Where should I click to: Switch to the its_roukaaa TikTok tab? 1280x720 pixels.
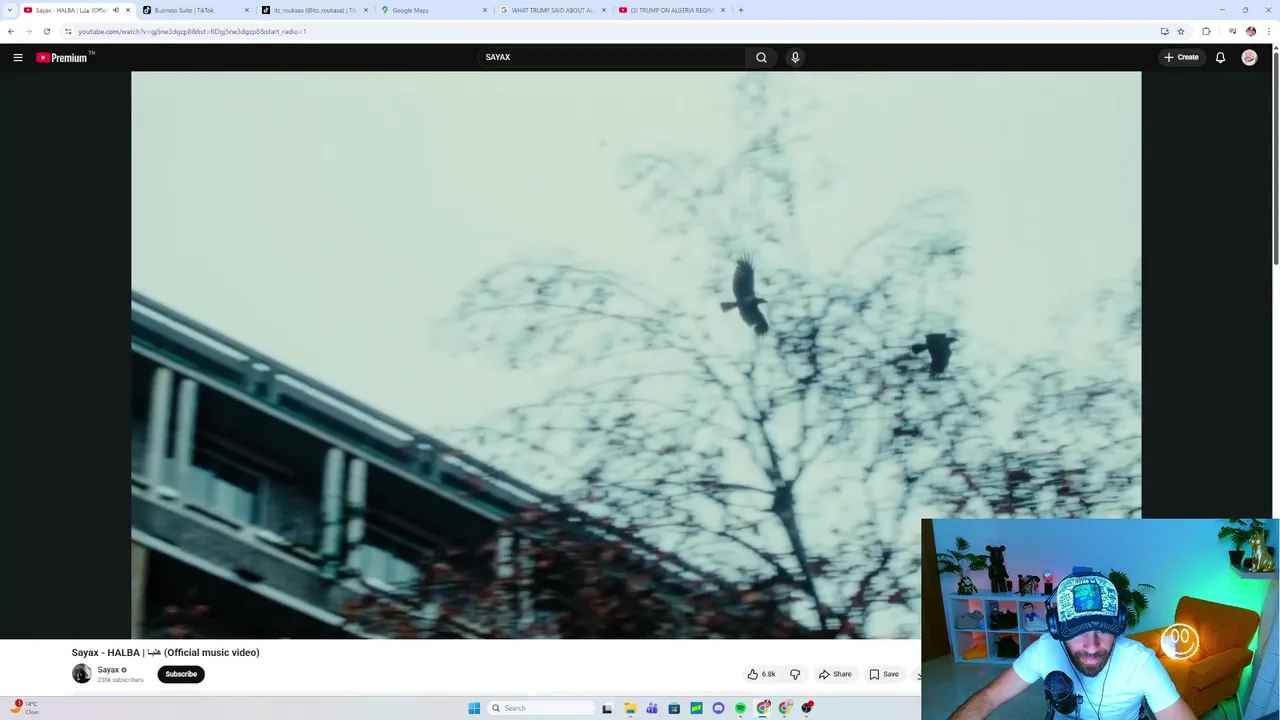315,10
